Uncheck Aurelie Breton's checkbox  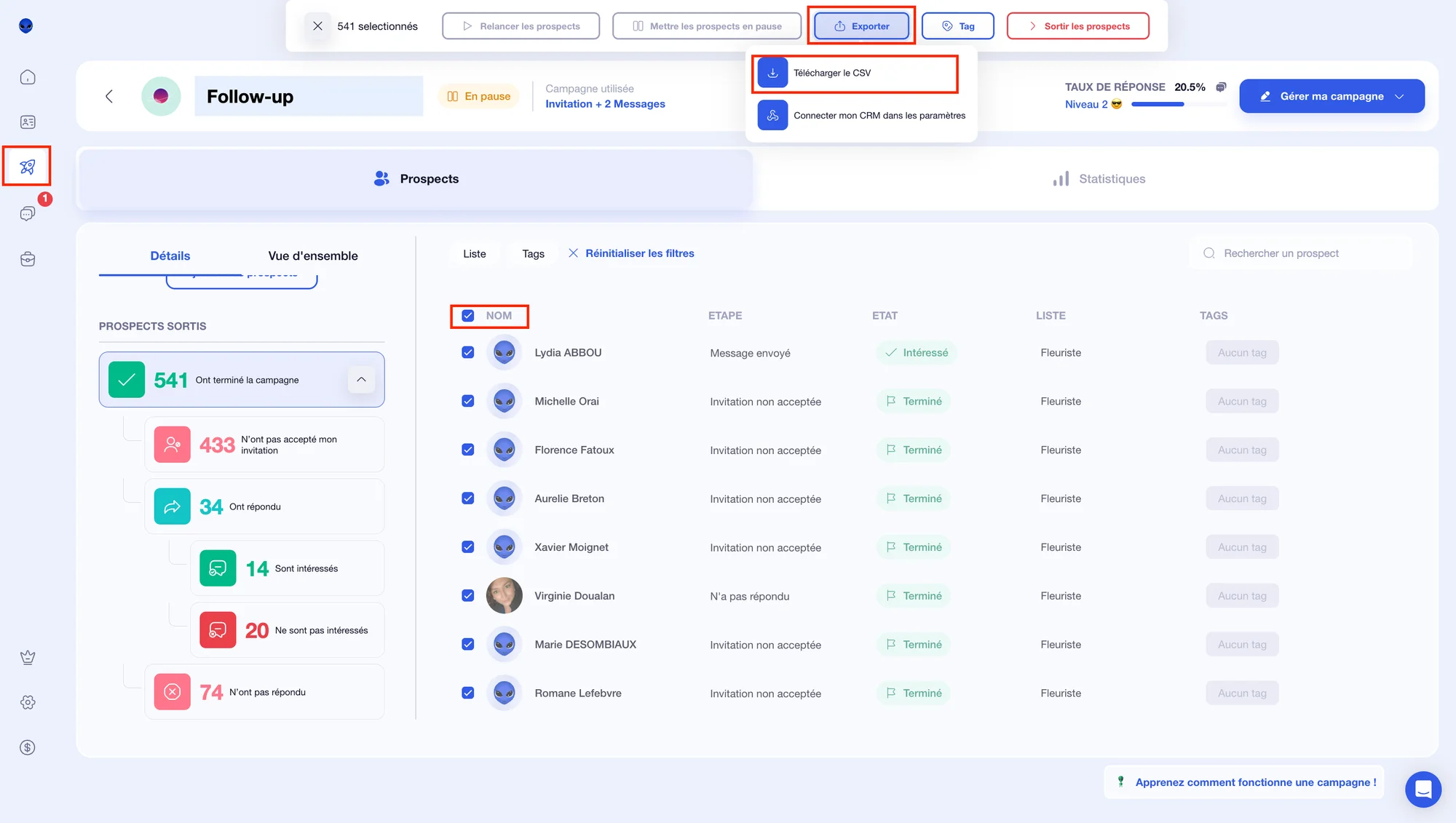pos(468,498)
